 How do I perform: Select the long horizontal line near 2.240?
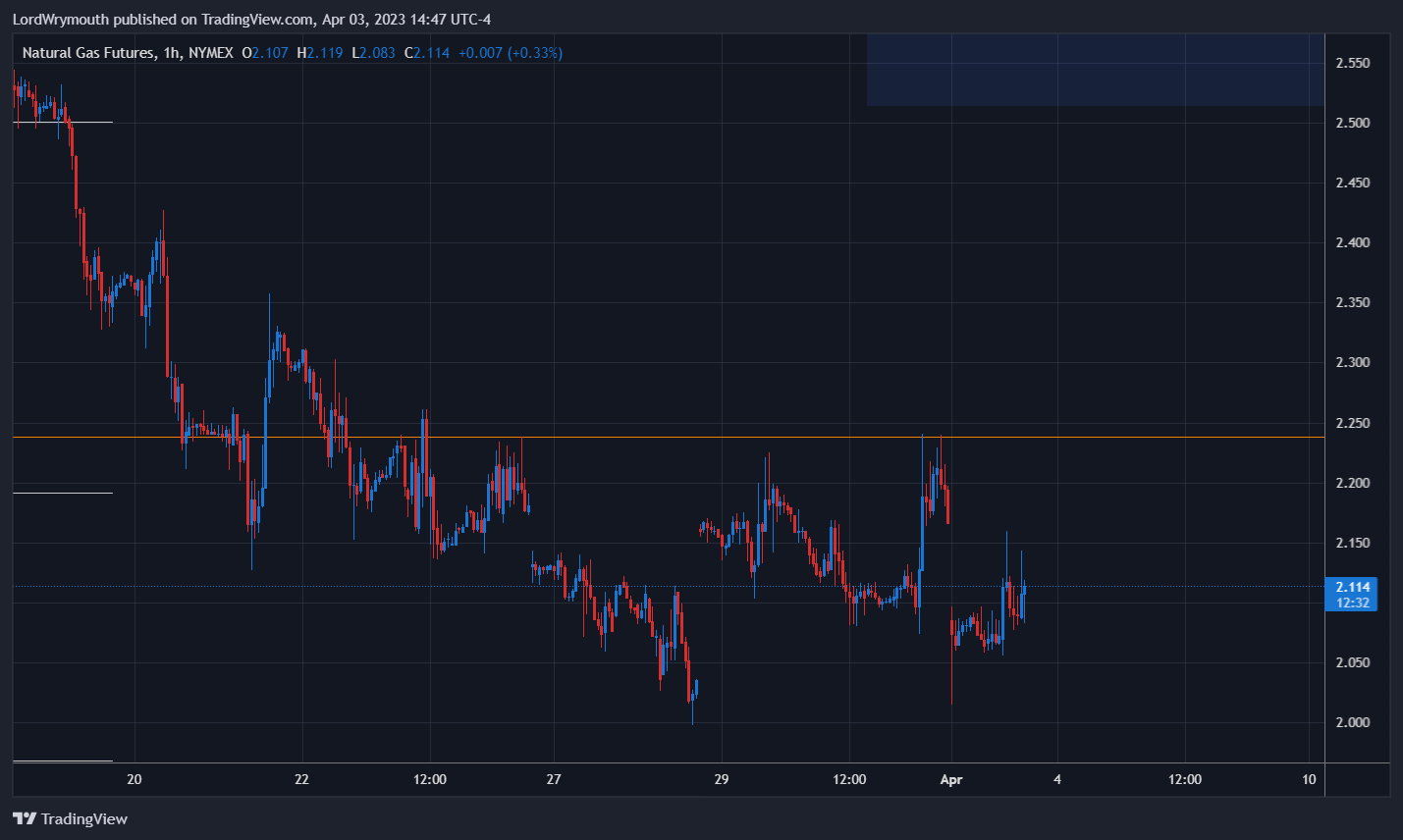(668, 437)
